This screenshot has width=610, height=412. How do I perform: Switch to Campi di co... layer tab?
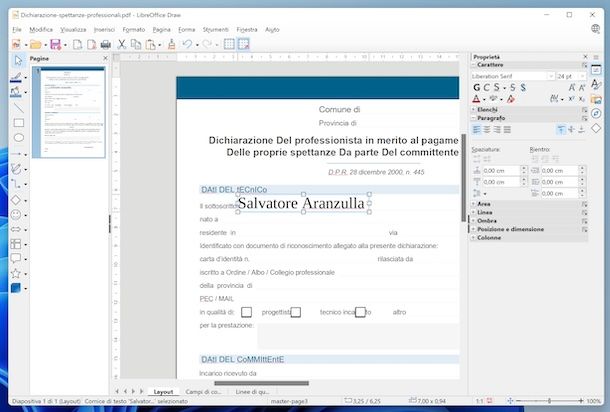click(x=203, y=392)
